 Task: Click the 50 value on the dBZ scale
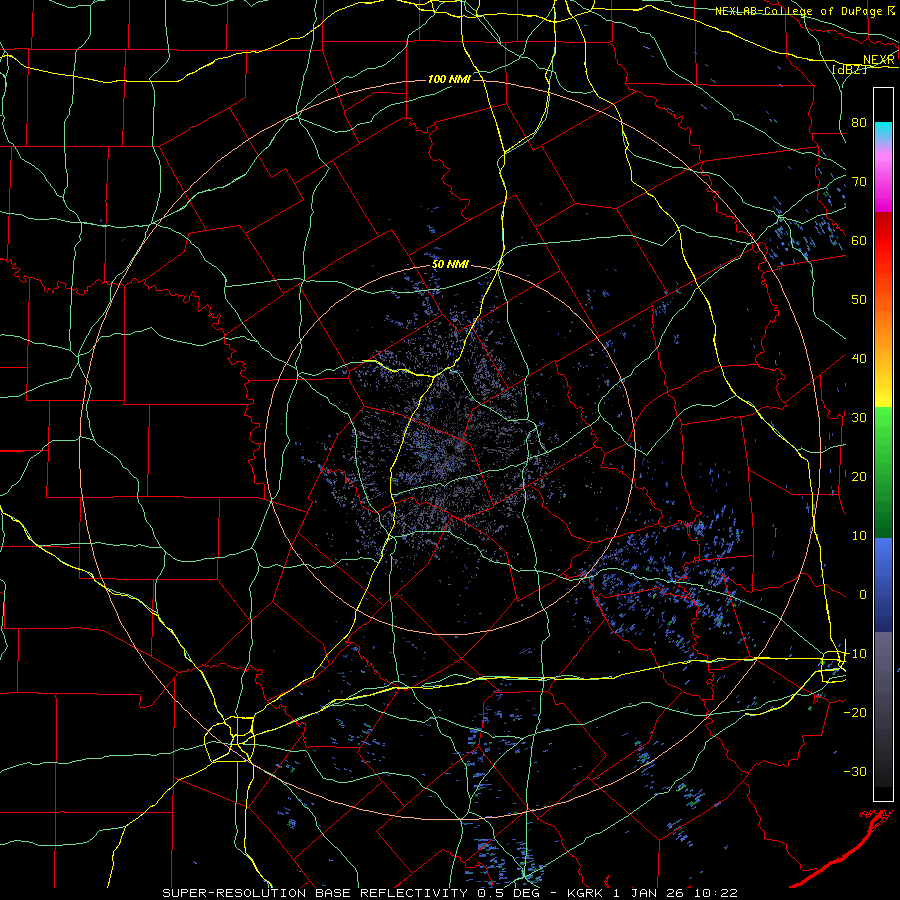pyautogui.click(x=859, y=300)
